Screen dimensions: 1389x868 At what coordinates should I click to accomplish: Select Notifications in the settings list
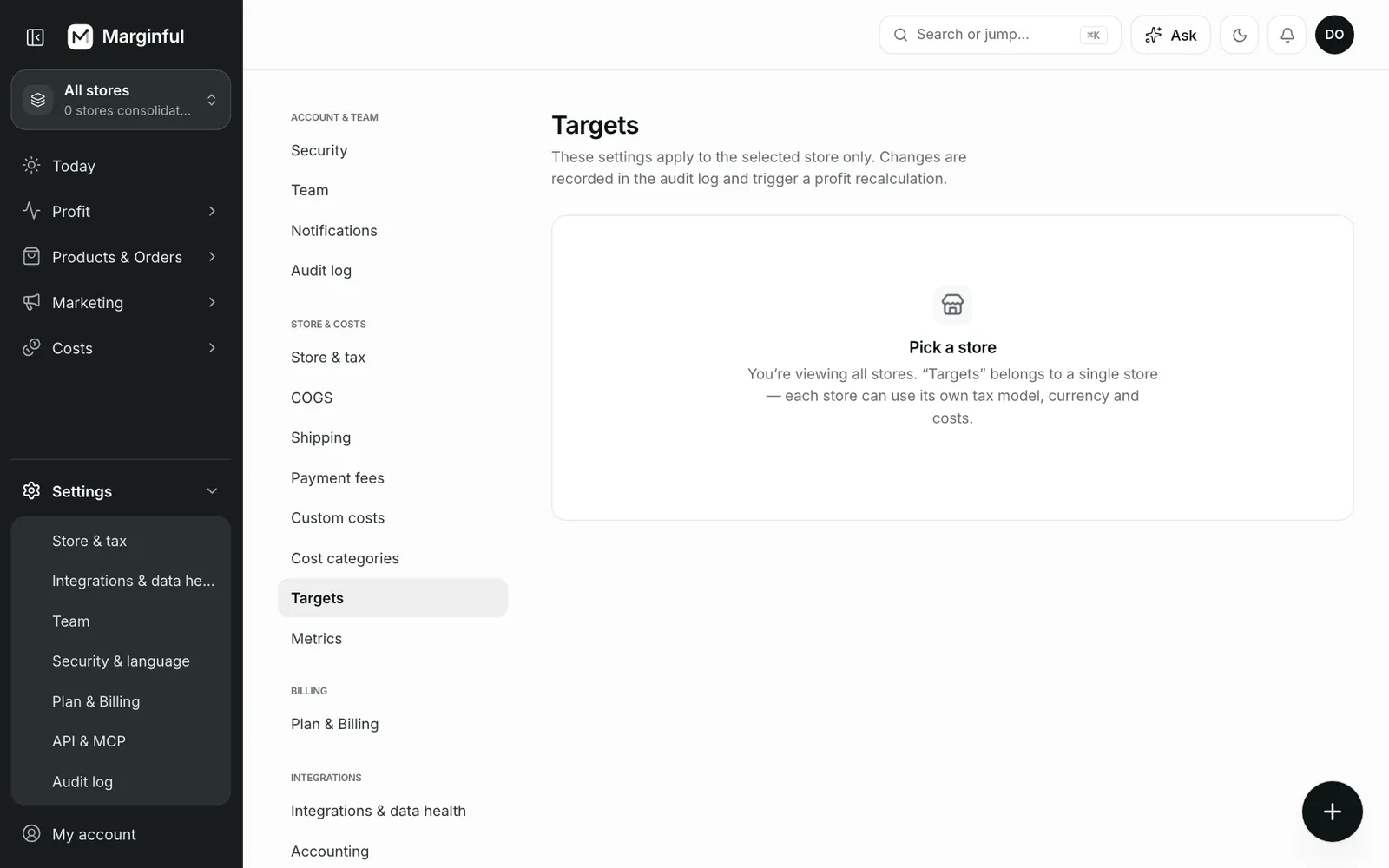tap(392, 230)
